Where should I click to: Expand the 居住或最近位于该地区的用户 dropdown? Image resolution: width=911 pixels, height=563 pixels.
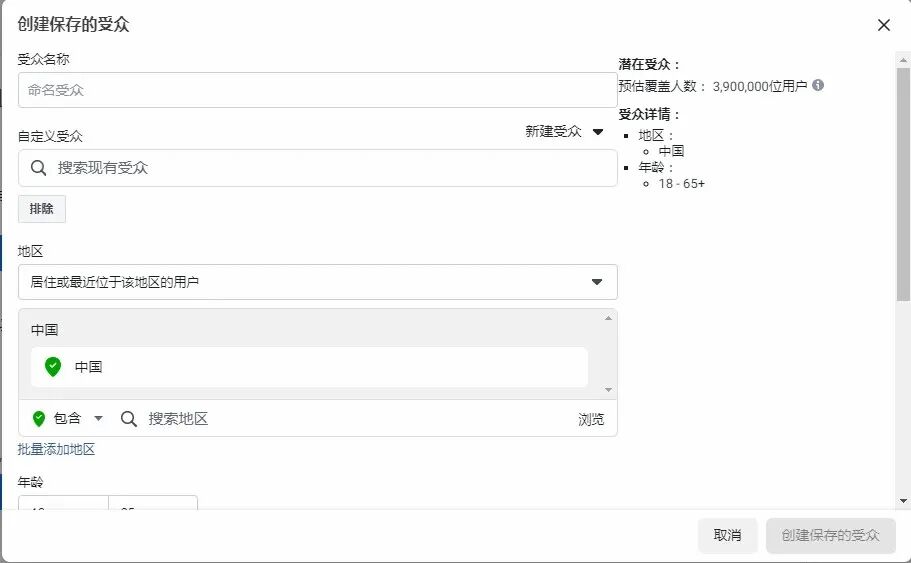click(317, 282)
